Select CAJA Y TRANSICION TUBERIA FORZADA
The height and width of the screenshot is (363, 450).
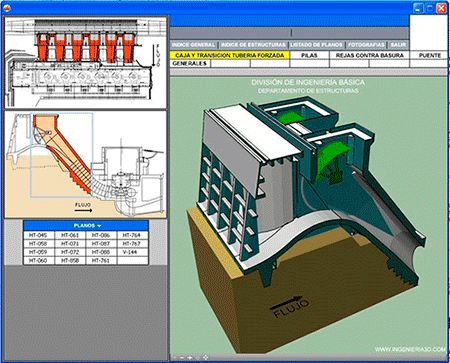pos(230,55)
